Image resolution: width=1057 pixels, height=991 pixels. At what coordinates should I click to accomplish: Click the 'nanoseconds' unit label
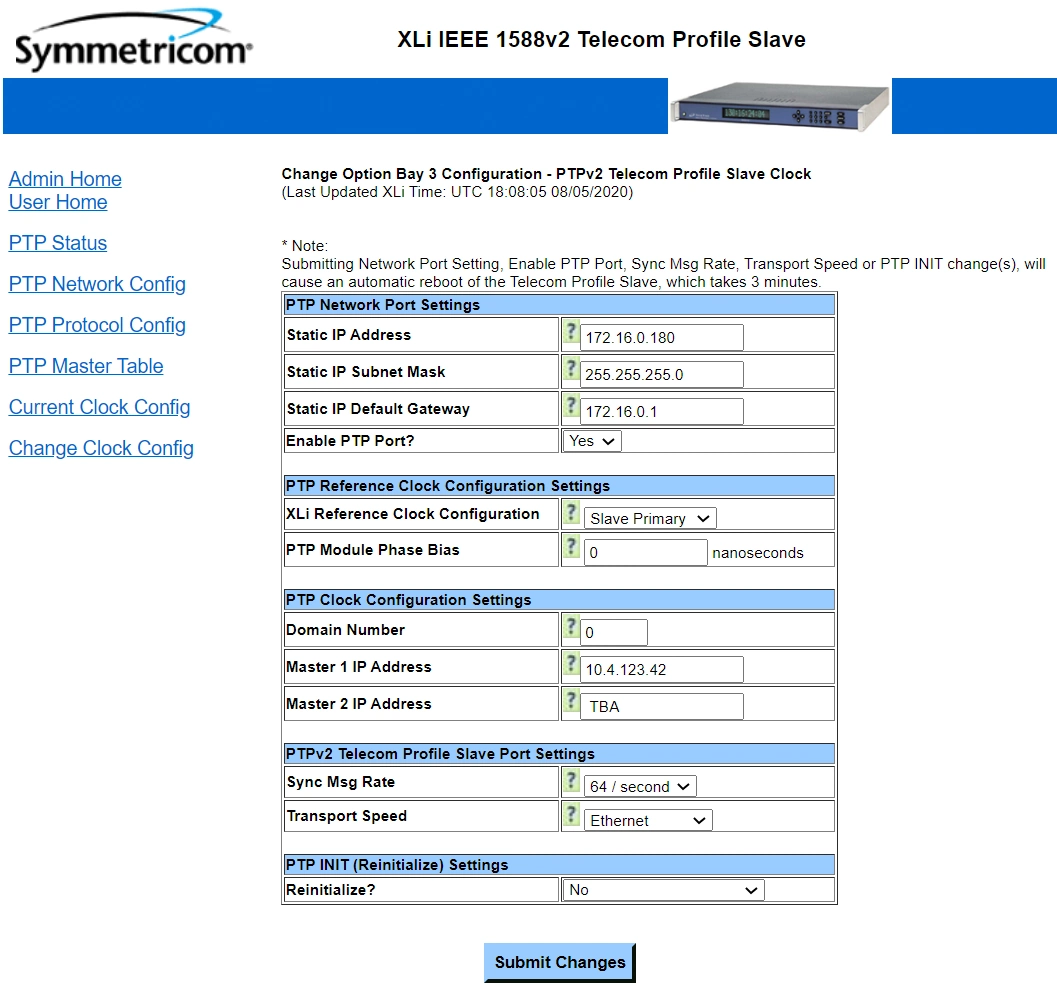(758, 553)
